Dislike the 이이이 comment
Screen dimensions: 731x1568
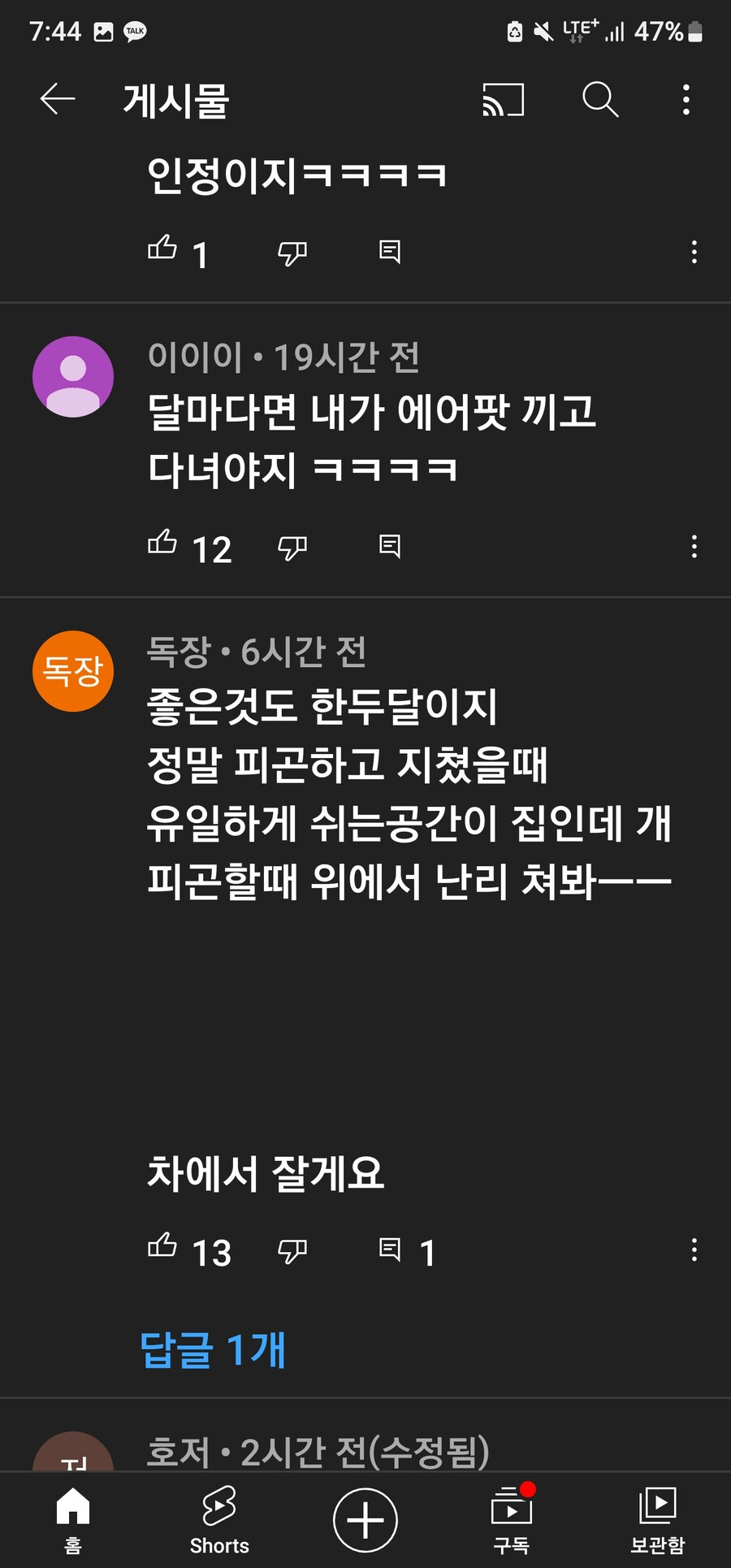292,548
